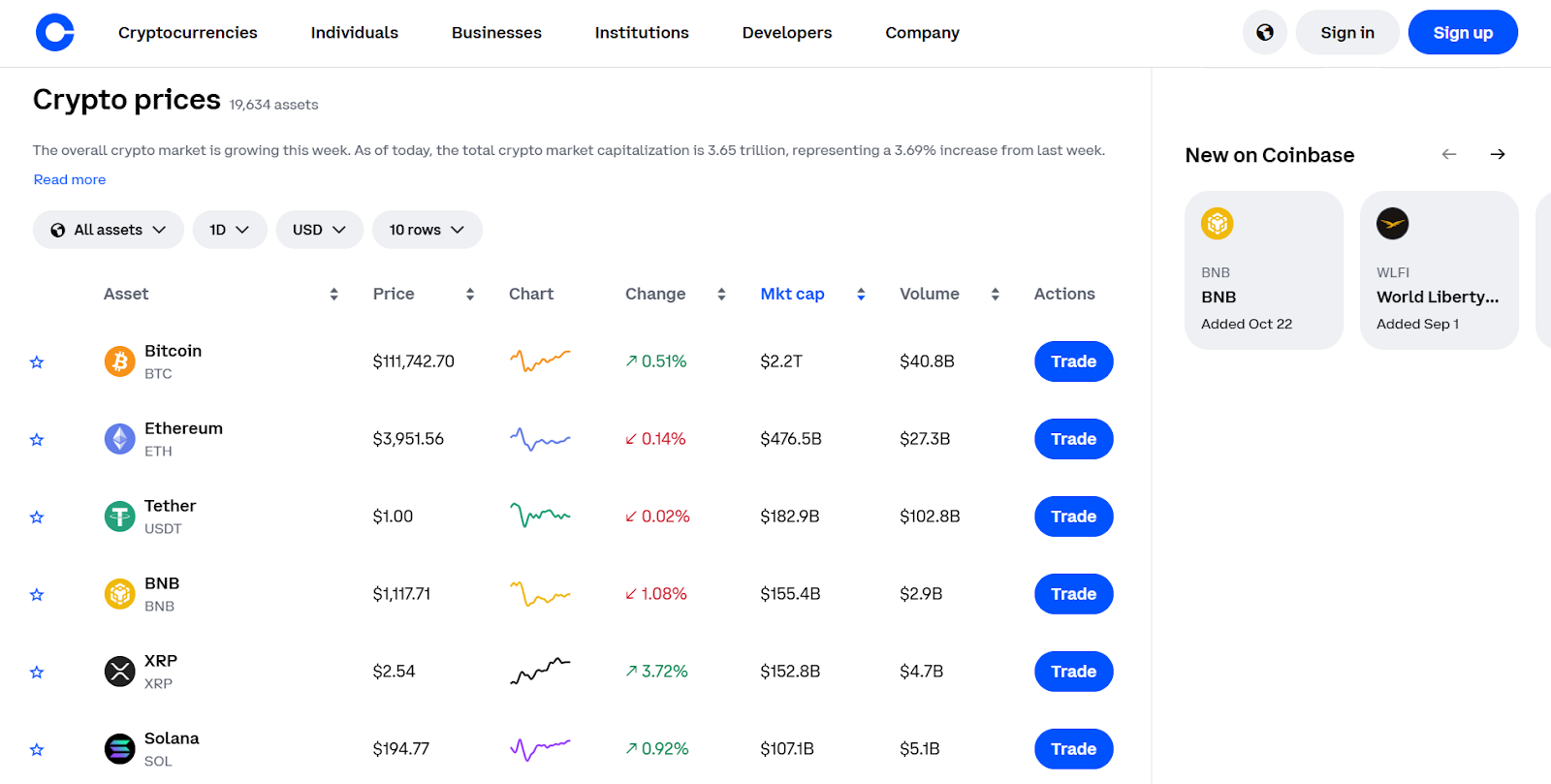Star Ethereum to add to watchlist
This screenshot has width=1551, height=784.
coord(37,439)
